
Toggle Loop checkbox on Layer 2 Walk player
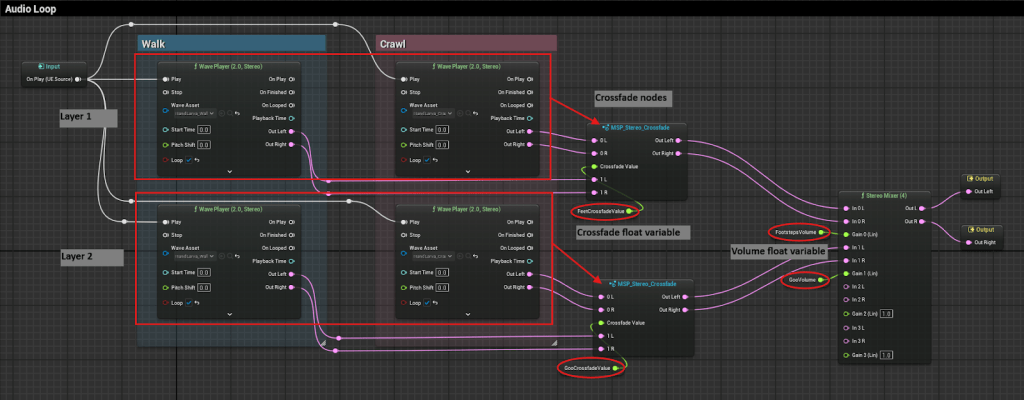point(189,301)
